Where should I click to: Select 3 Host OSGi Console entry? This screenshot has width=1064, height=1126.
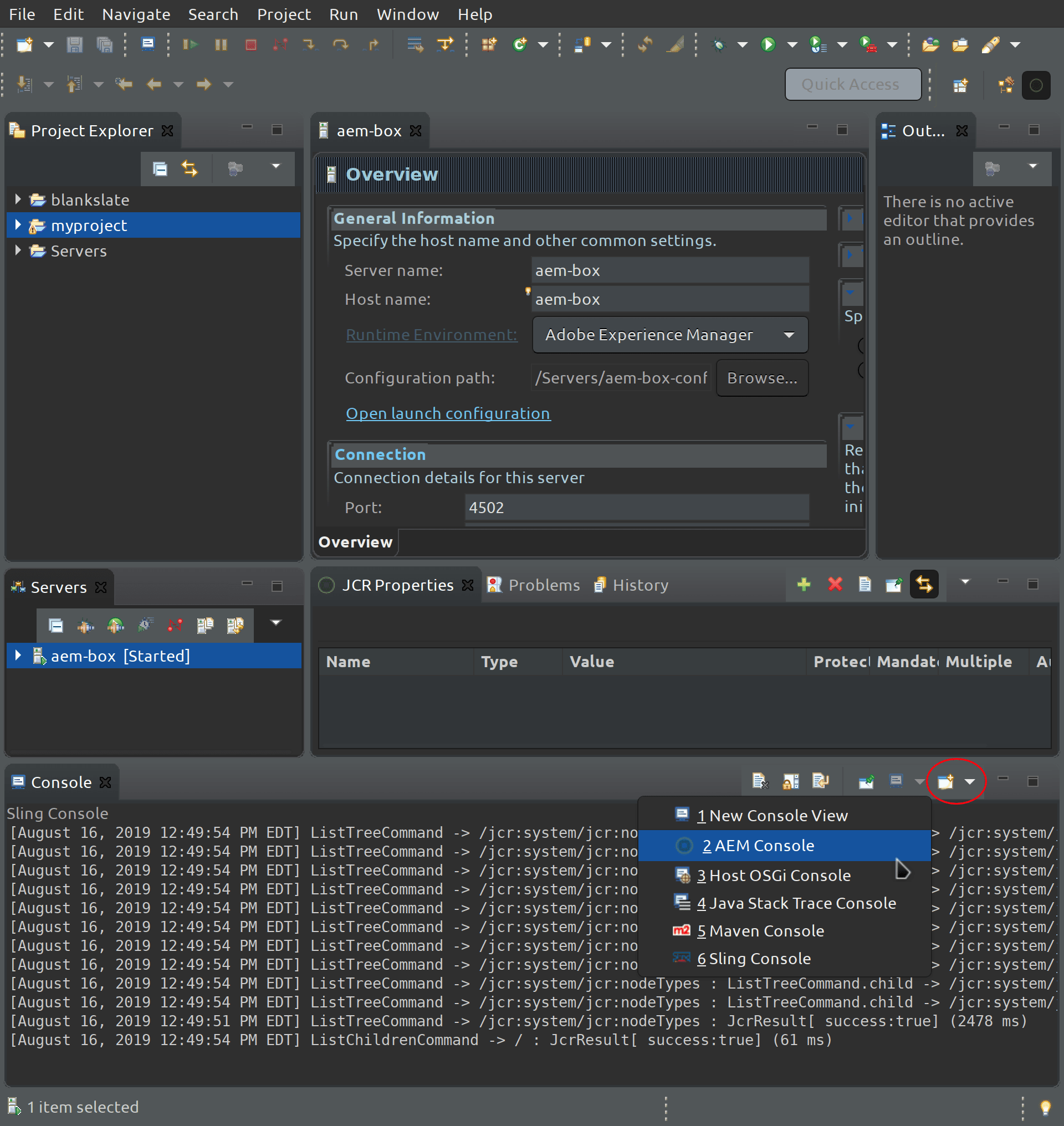click(x=784, y=876)
